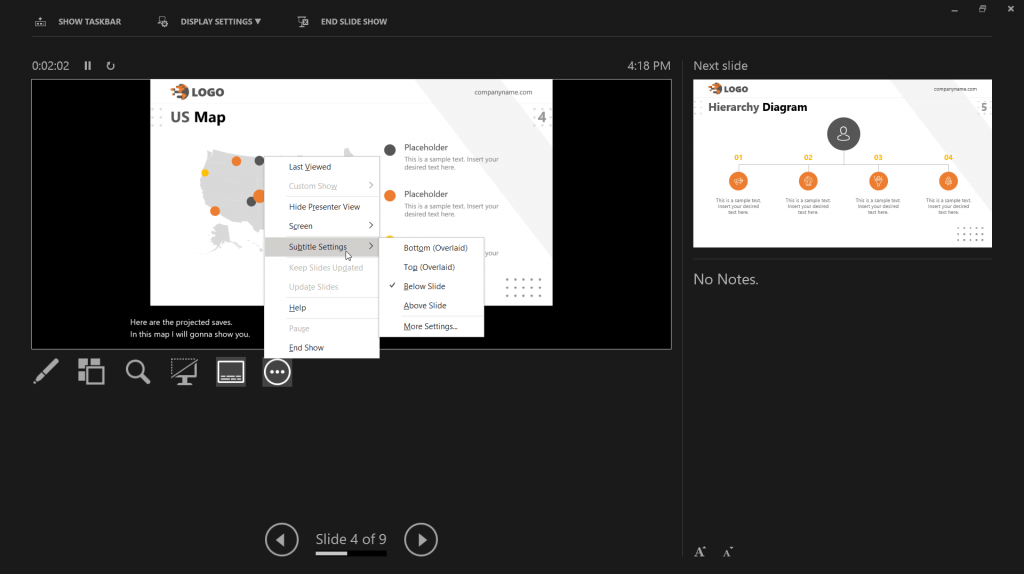Expand the Screen submenu arrow
Viewport: 1024px width, 574px height.
[x=371, y=225]
